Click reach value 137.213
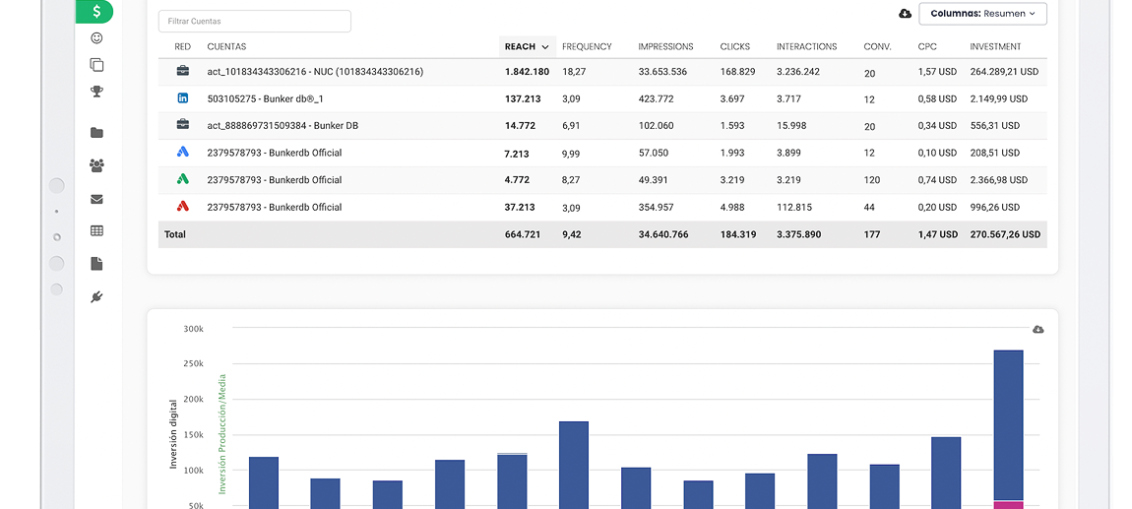 coord(523,98)
